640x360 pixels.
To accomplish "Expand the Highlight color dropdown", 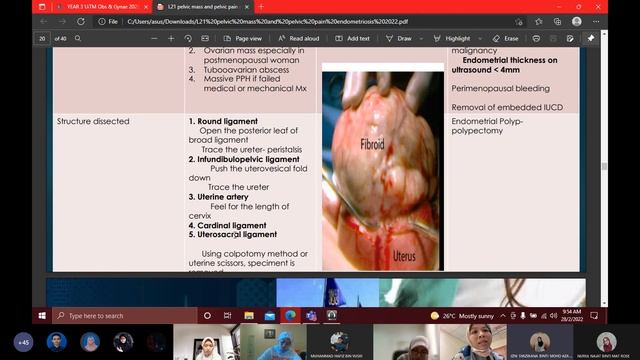I will click(480, 38).
